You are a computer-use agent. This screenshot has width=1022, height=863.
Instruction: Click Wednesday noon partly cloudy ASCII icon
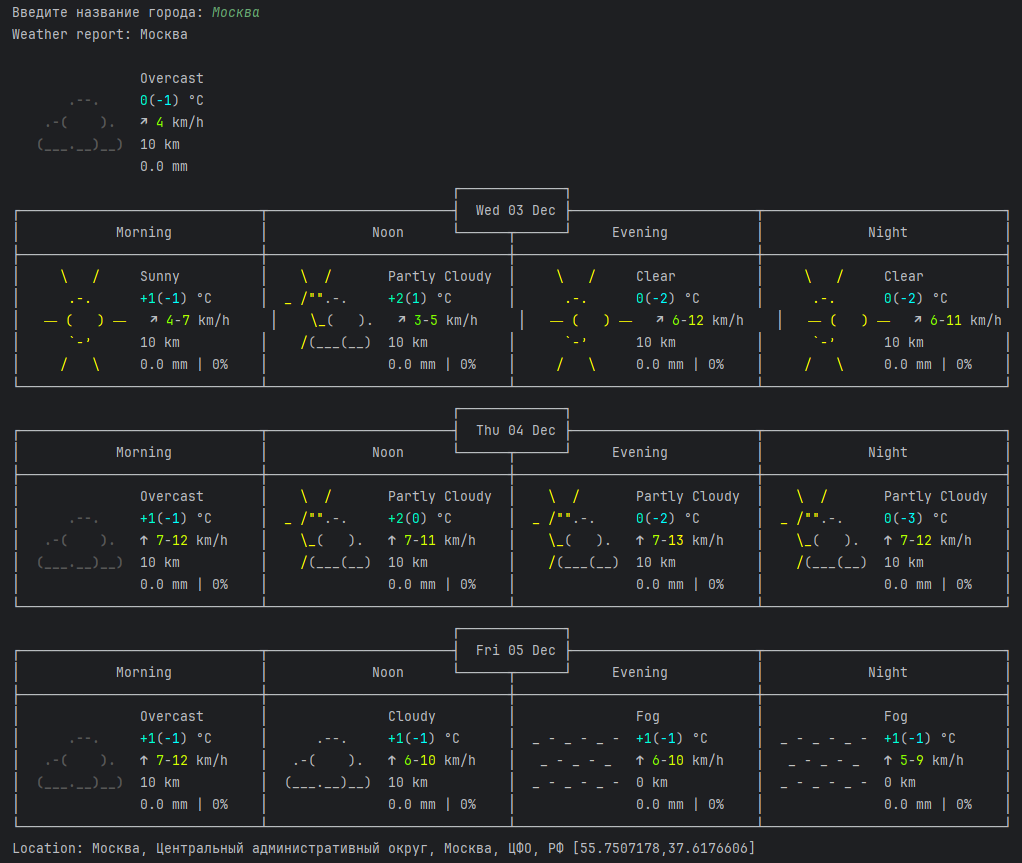(x=329, y=310)
